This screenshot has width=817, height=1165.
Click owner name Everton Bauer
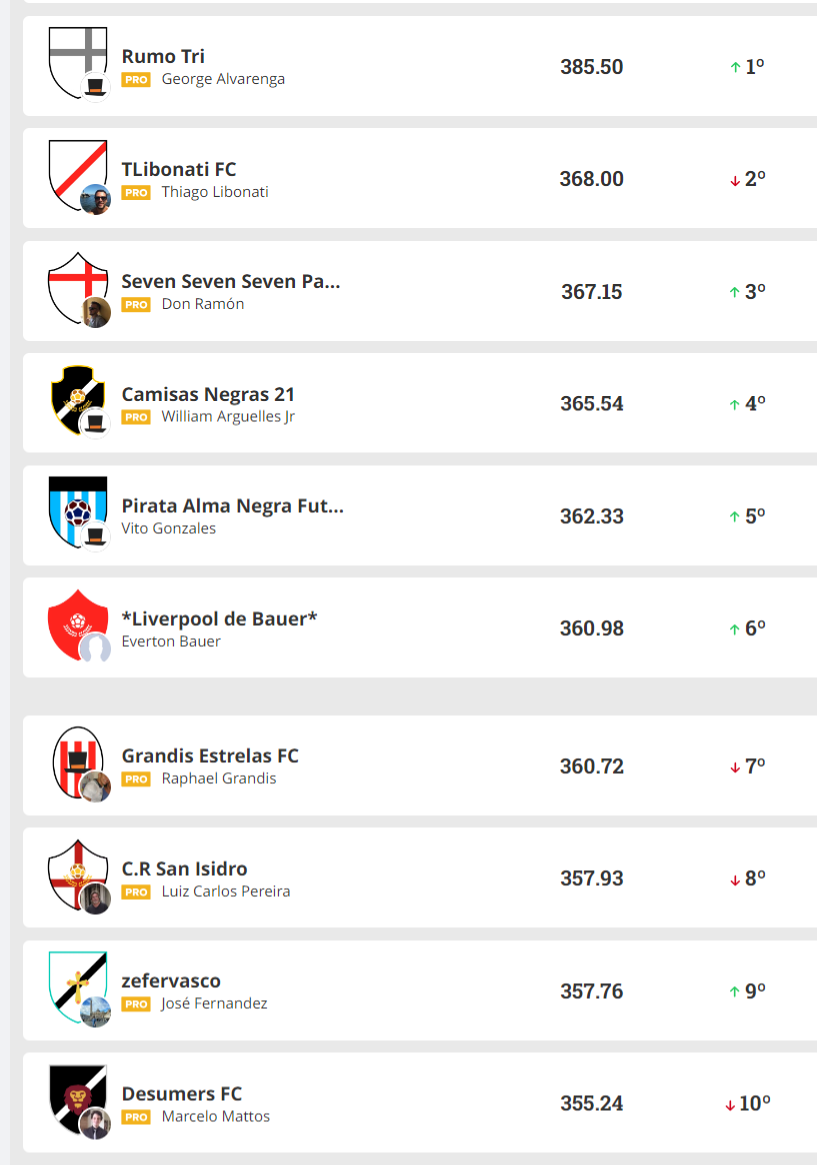171,641
